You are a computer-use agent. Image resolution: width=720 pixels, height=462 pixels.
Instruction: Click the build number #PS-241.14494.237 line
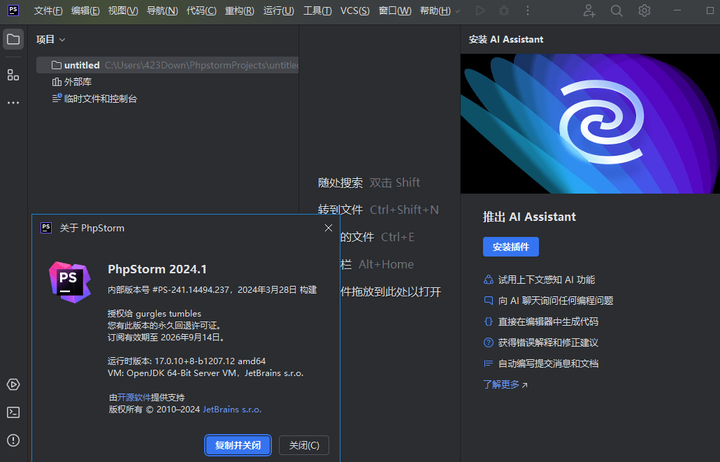pyautogui.click(x=212, y=290)
